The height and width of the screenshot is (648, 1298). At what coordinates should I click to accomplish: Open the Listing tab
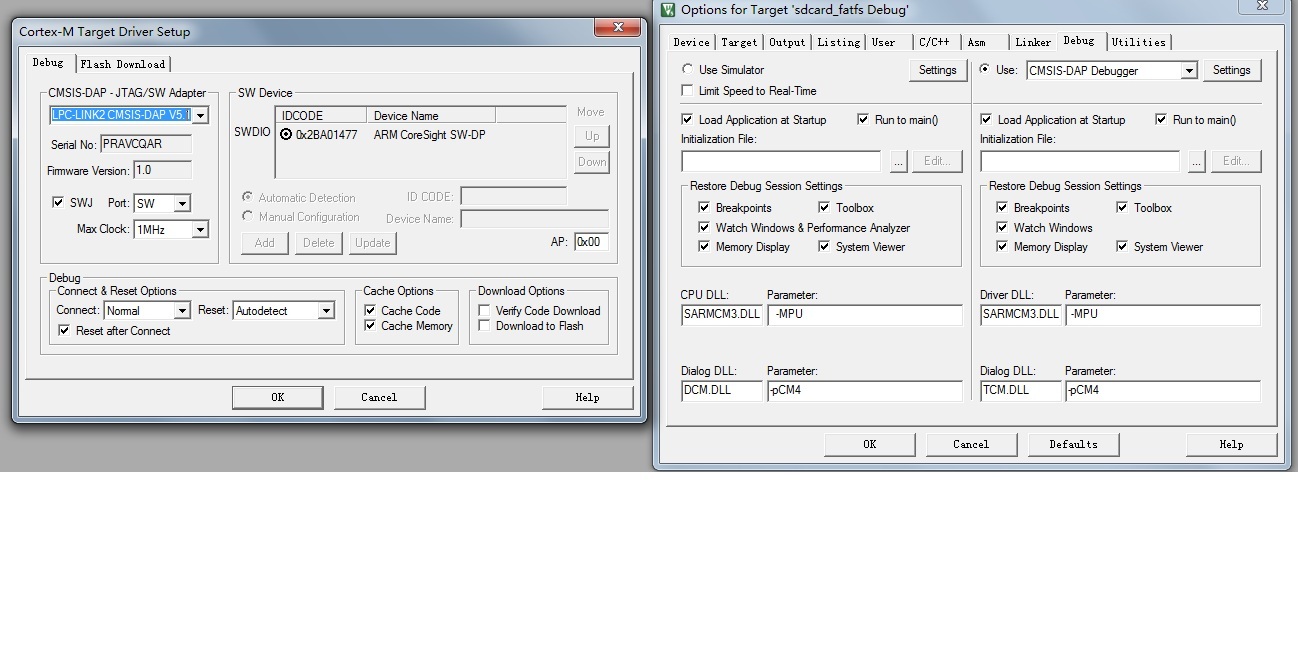838,42
